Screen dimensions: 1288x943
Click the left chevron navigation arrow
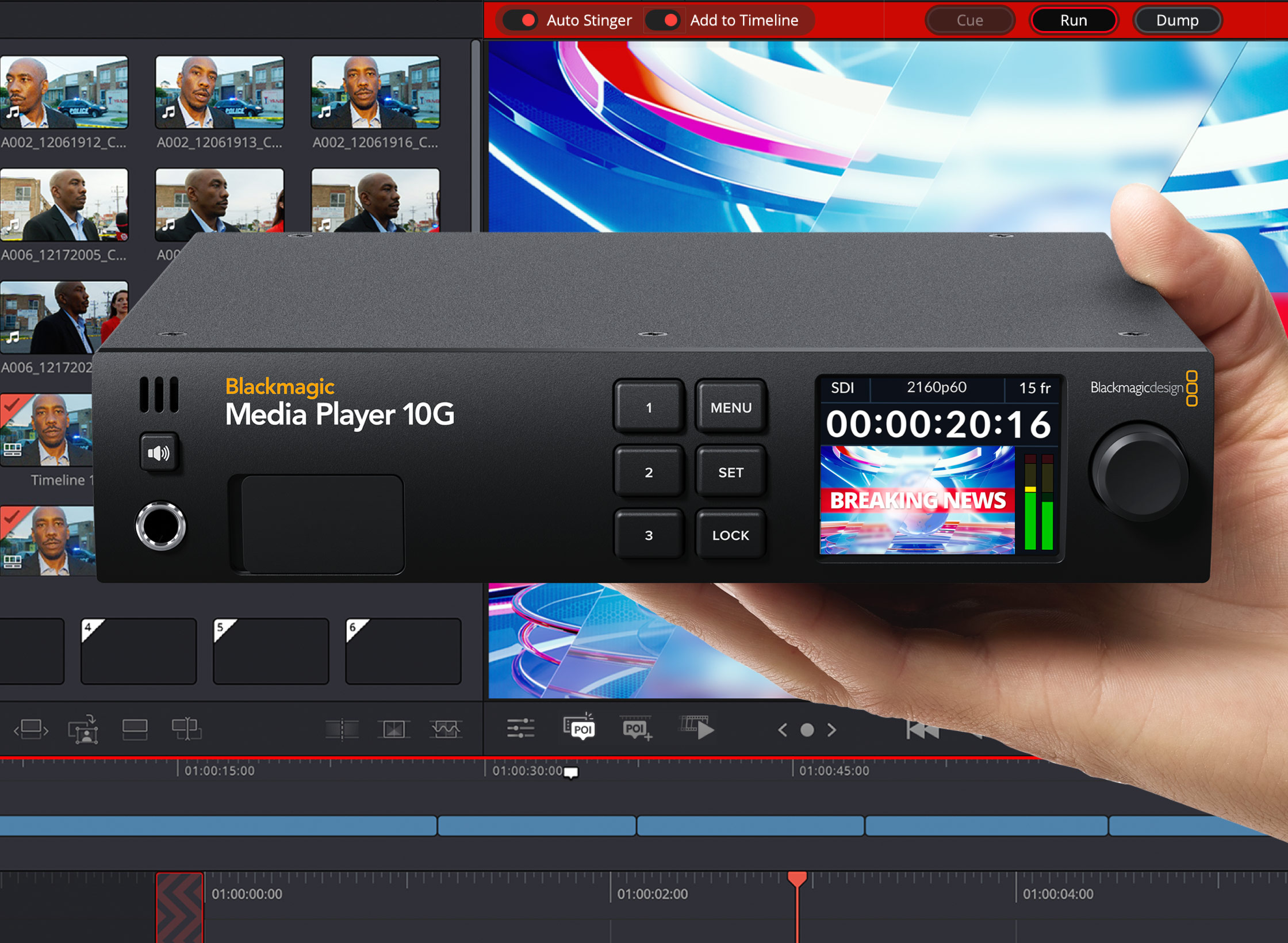(x=782, y=730)
